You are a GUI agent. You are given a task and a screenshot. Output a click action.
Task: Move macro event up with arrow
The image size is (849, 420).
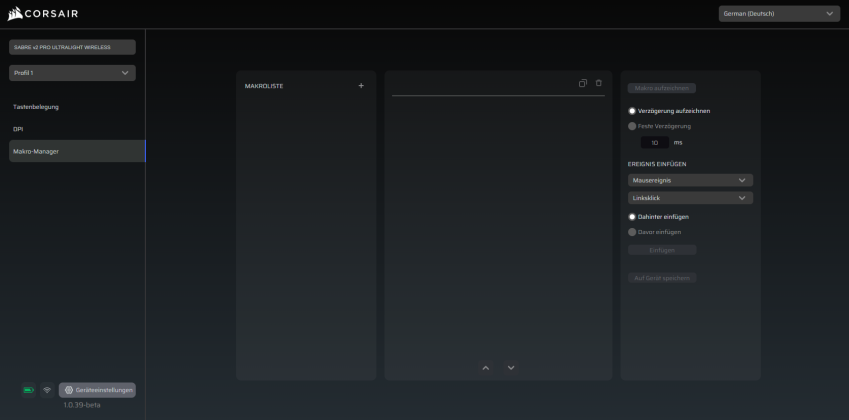pyautogui.click(x=486, y=368)
